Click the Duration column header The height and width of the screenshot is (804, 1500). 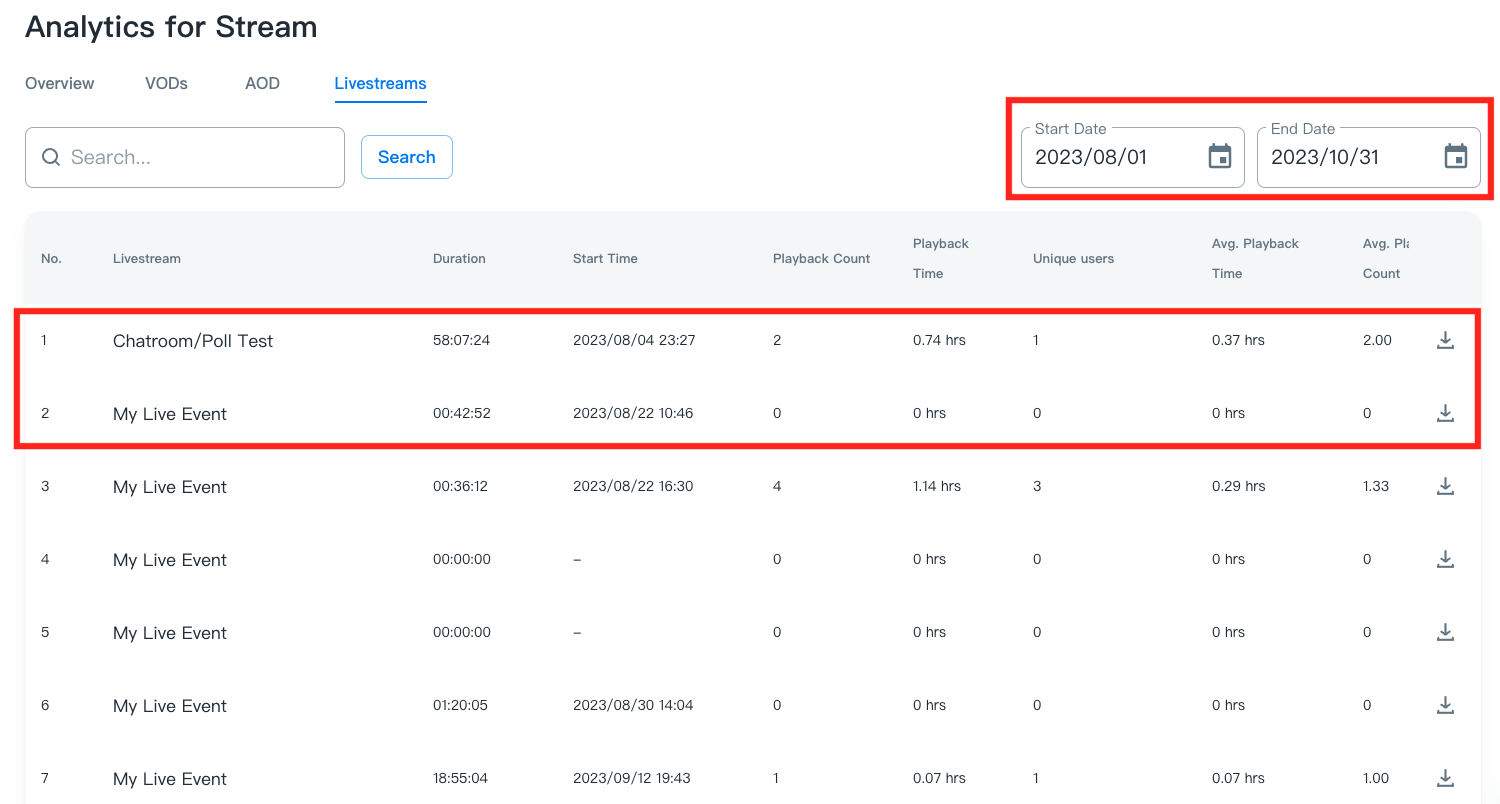click(x=459, y=259)
